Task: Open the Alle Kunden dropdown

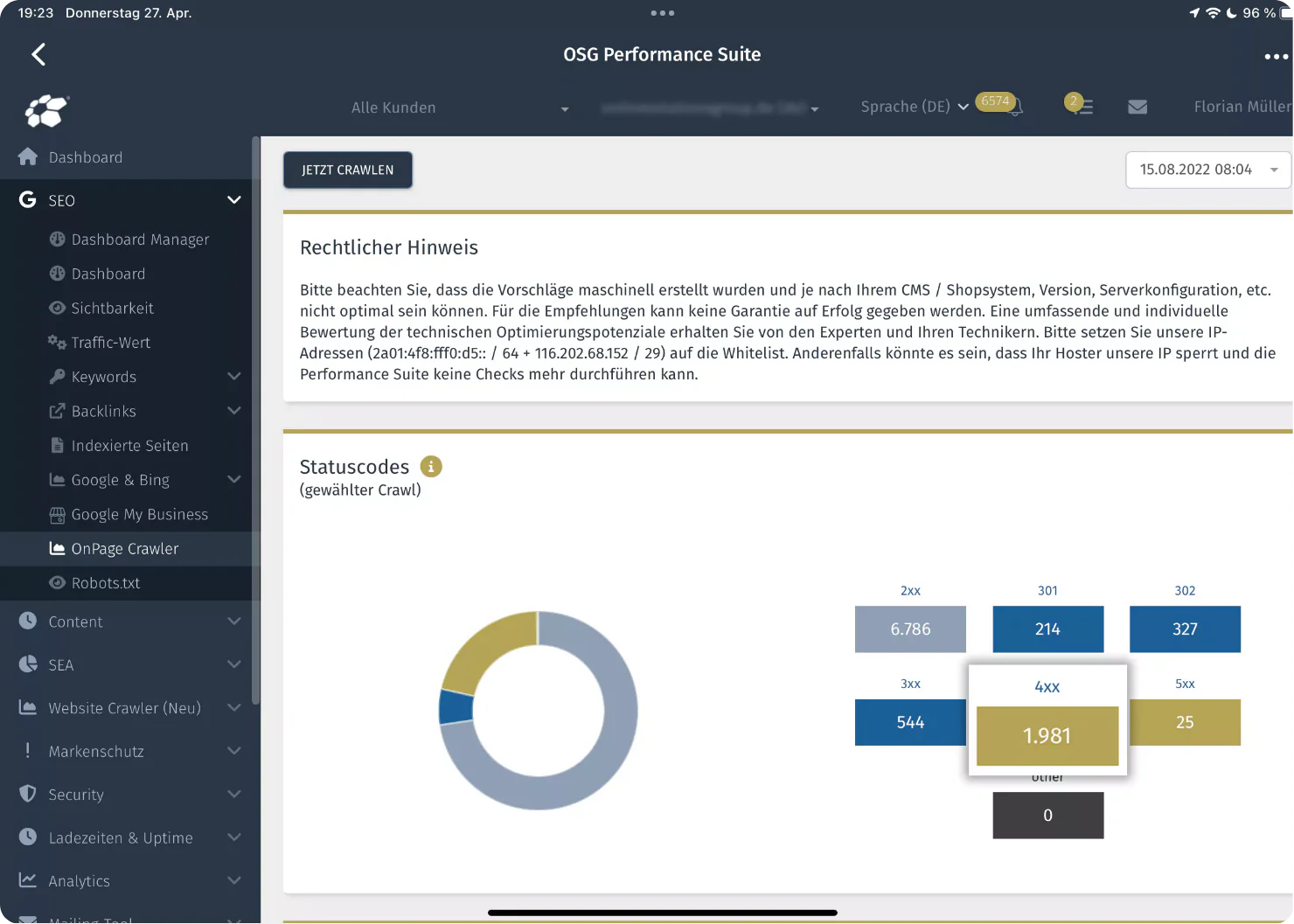Action: click(x=459, y=108)
